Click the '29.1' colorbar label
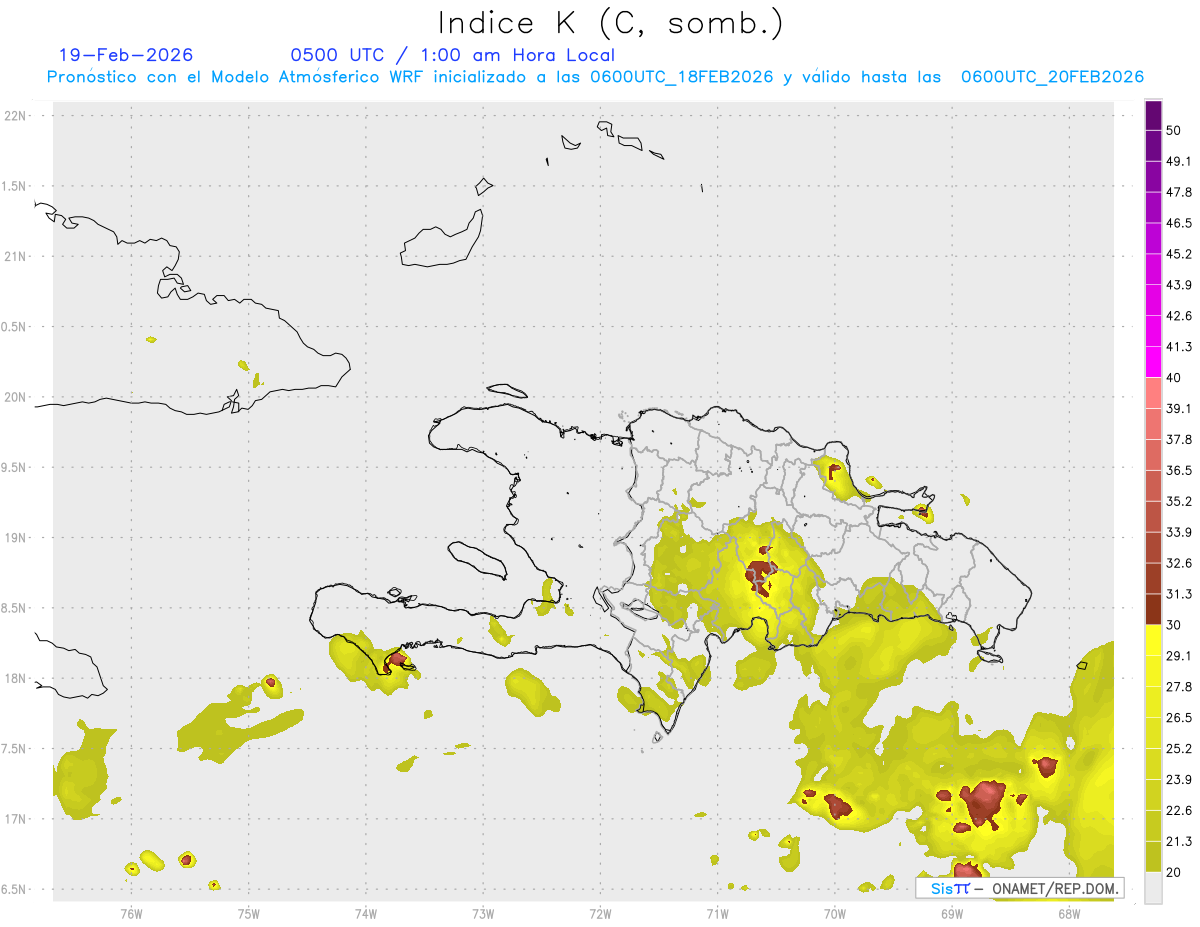 point(1179,656)
